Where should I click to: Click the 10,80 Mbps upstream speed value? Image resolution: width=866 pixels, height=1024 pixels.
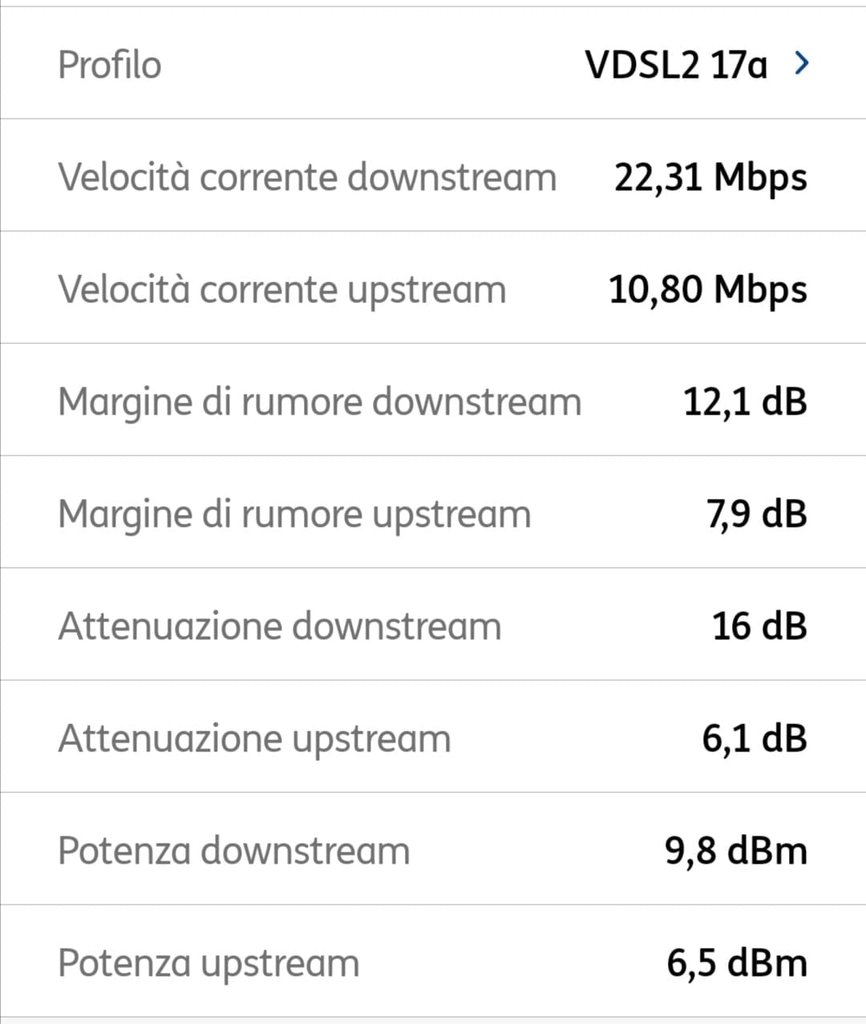[707, 290]
